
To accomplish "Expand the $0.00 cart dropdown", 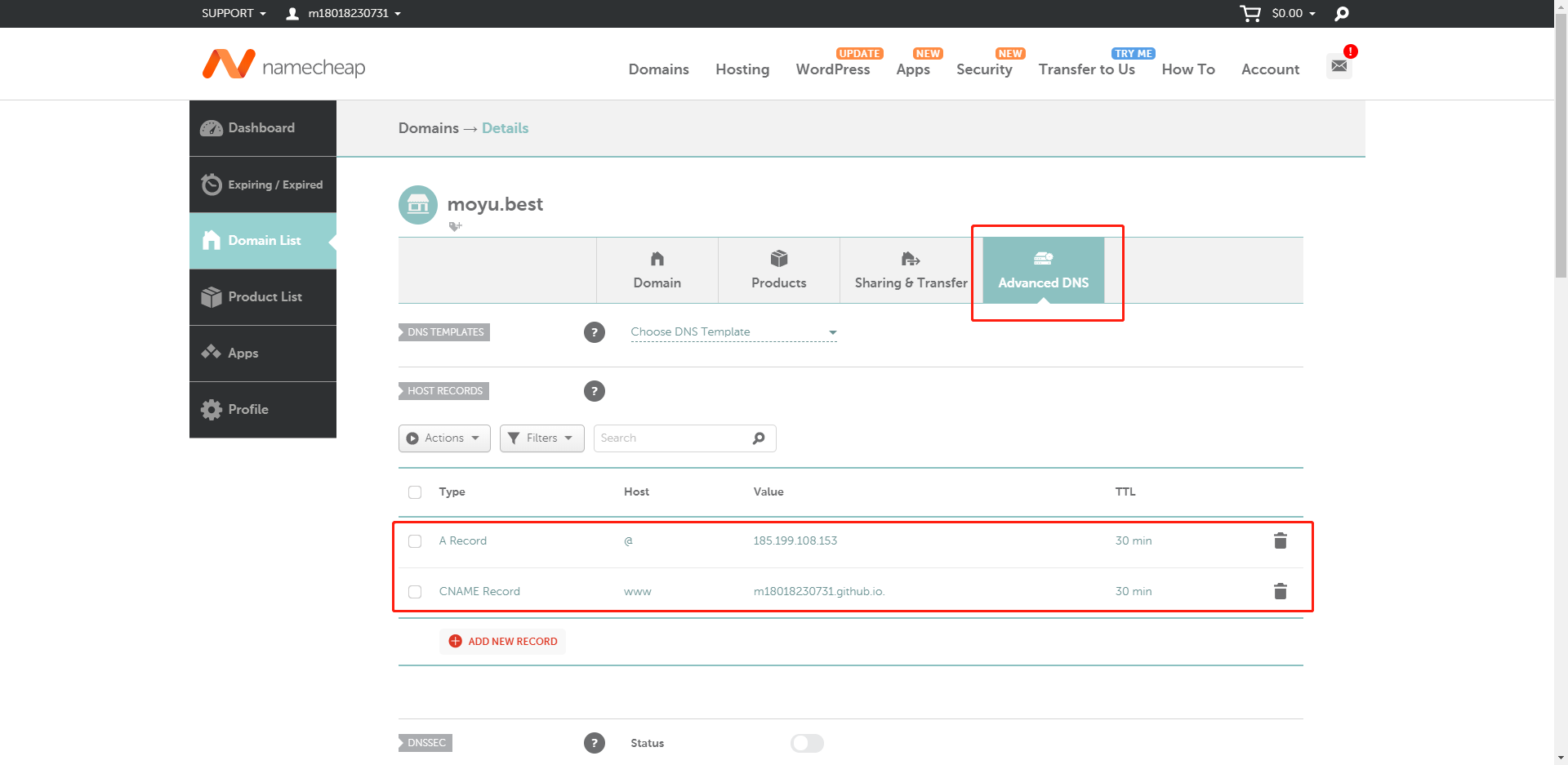I will click(x=1294, y=13).
